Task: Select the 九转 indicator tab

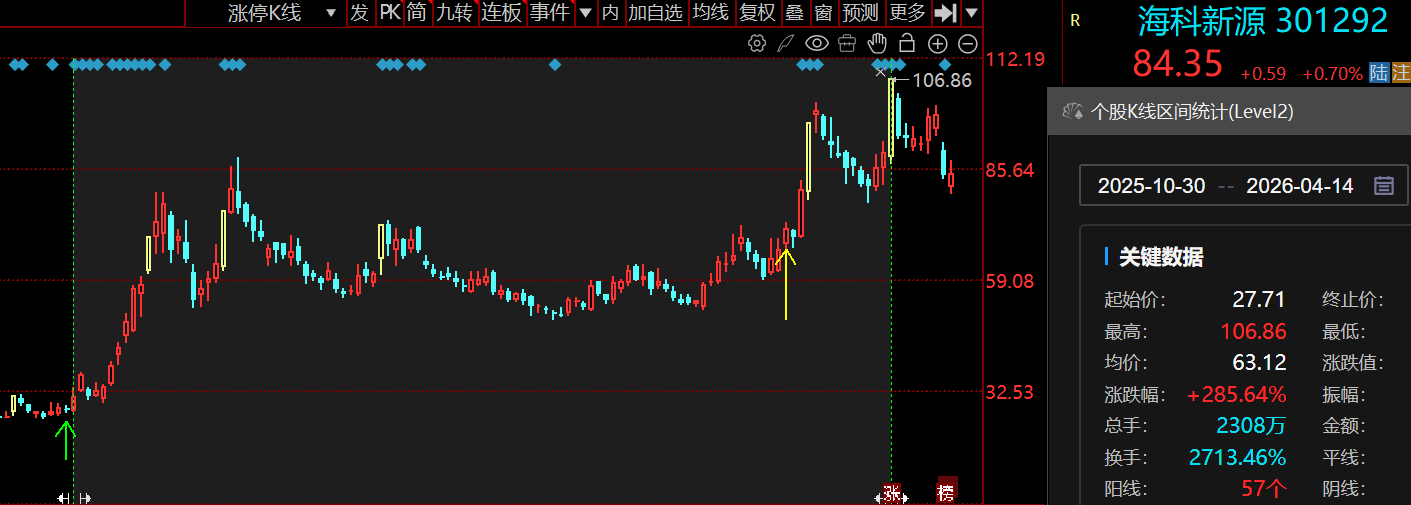Action: (x=455, y=13)
